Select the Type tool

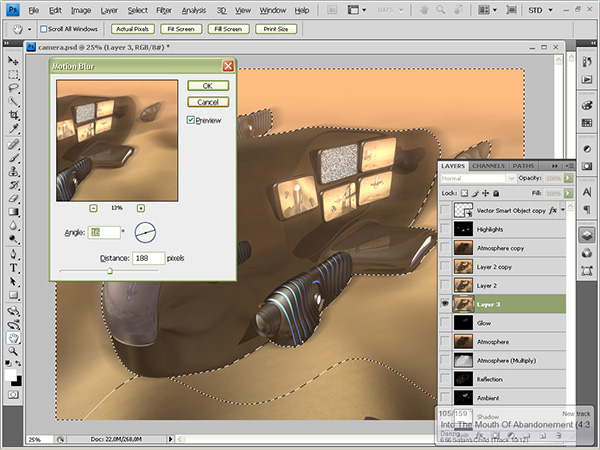click(x=14, y=268)
